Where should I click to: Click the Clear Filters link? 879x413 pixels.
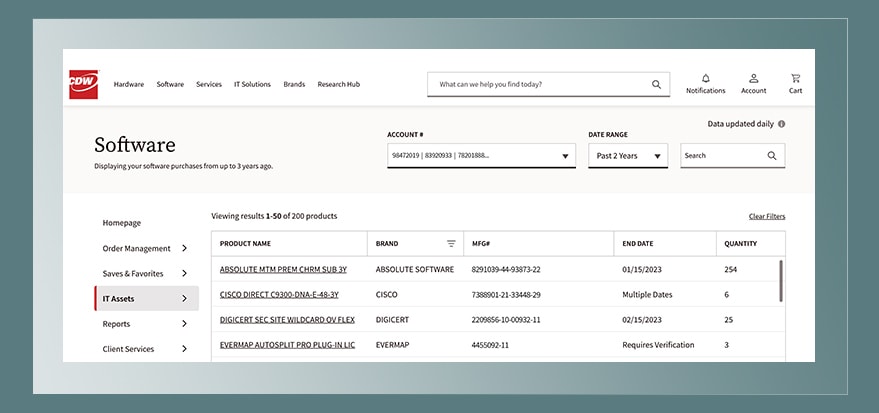tap(767, 216)
